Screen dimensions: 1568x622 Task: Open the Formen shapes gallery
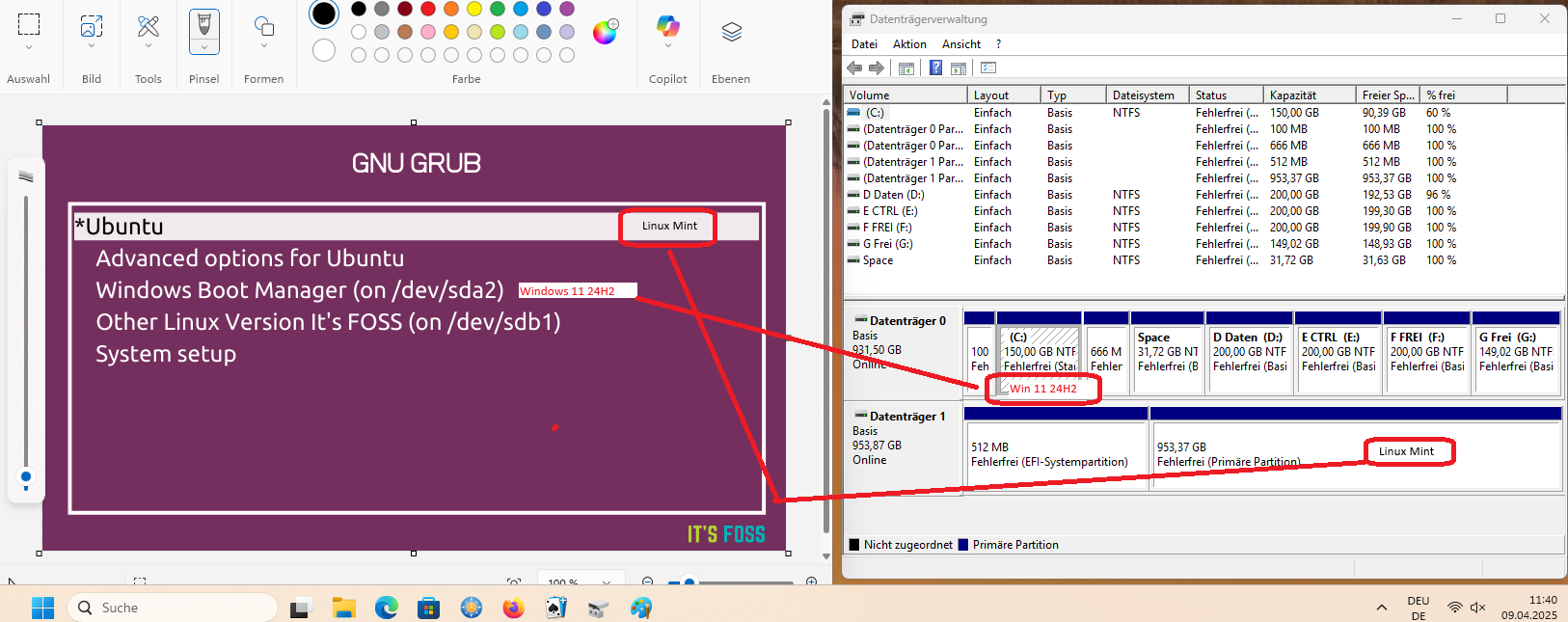263,25
